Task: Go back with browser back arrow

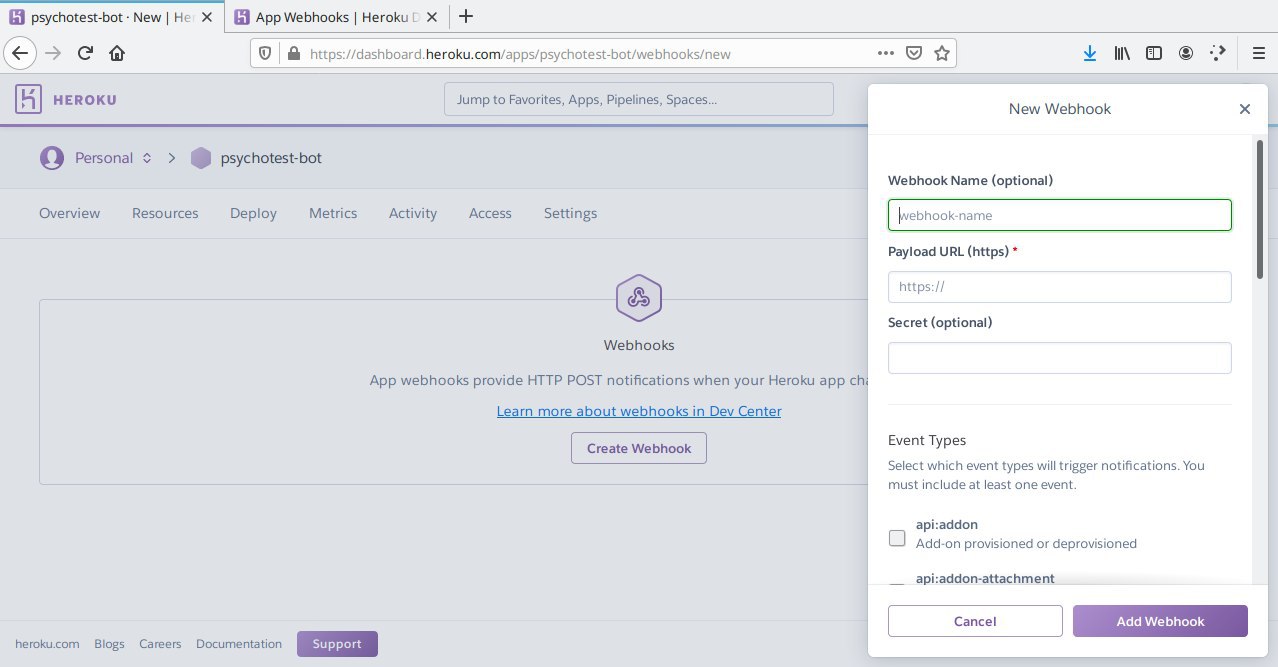Action: [22, 53]
